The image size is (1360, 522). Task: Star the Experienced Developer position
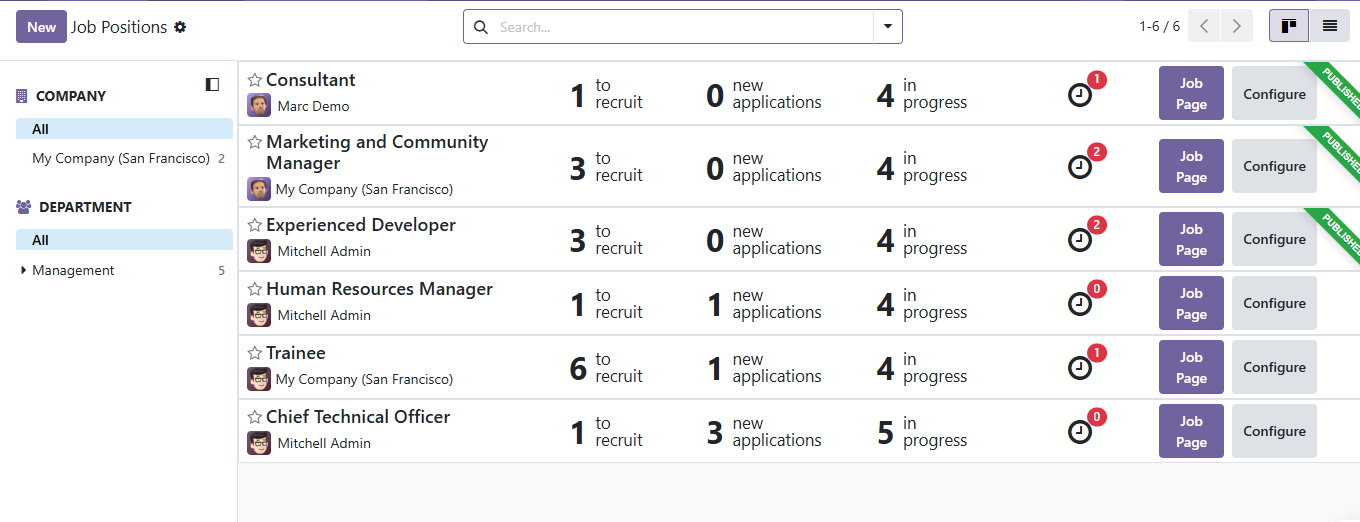click(x=255, y=226)
